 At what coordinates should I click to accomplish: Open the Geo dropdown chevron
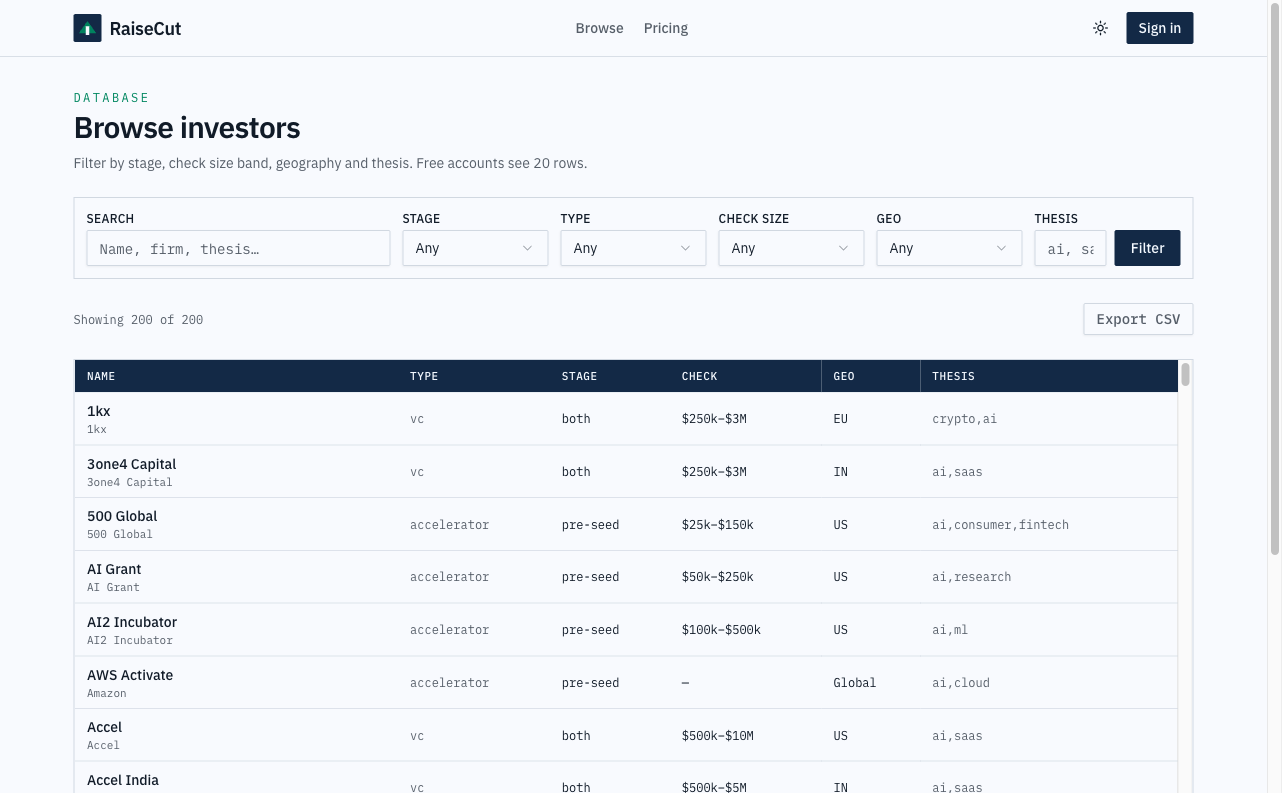coord(1001,248)
